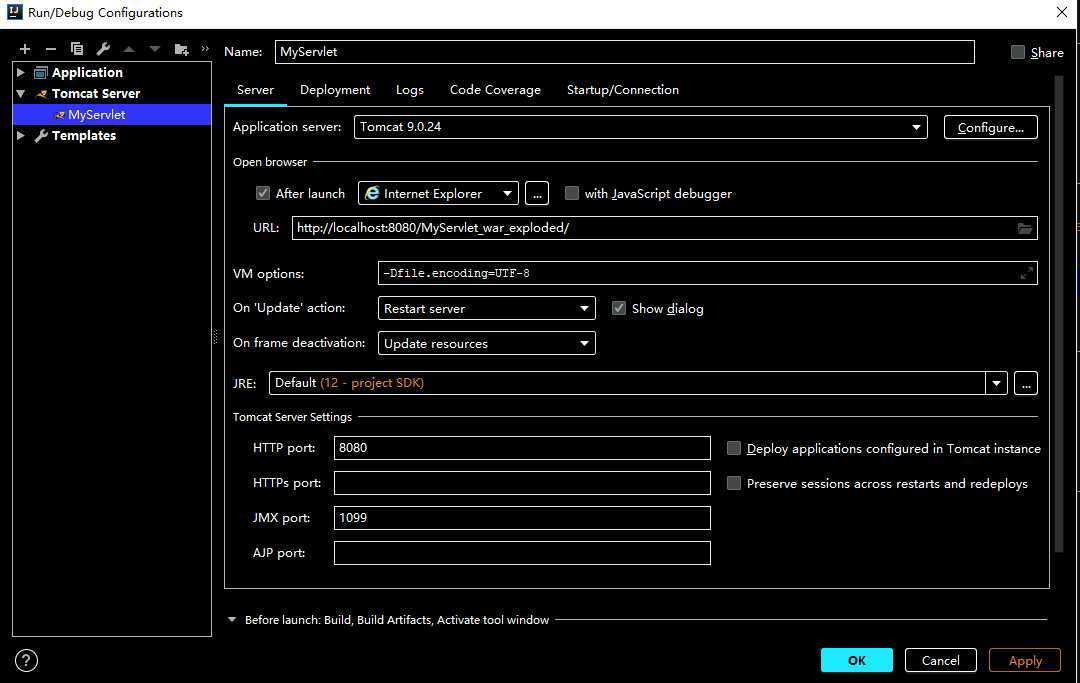The width and height of the screenshot is (1080, 683).
Task: Click the Configure... button
Action: click(x=990, y=127)
